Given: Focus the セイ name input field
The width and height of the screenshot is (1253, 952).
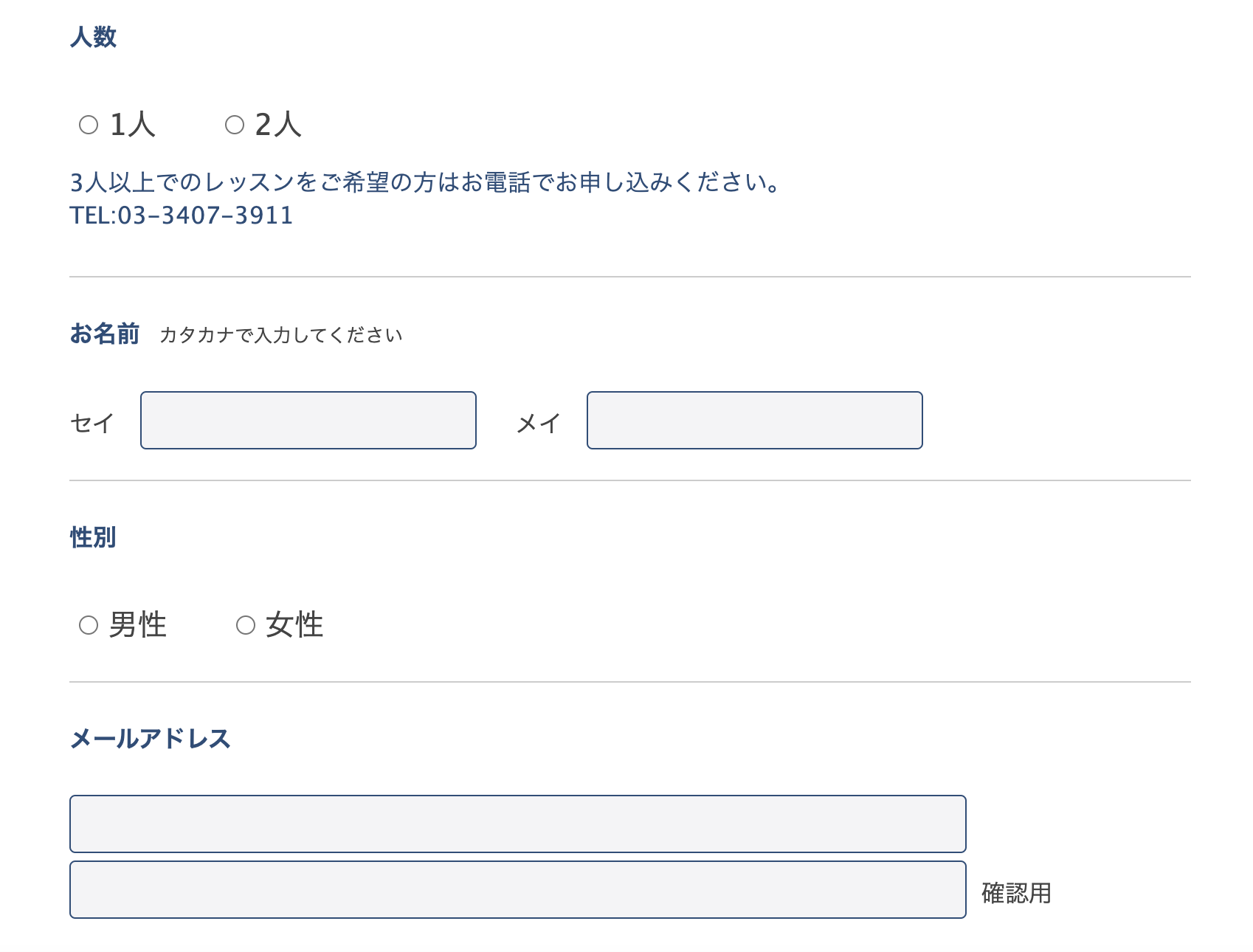Looking at the screenshot, I should 308,420.
